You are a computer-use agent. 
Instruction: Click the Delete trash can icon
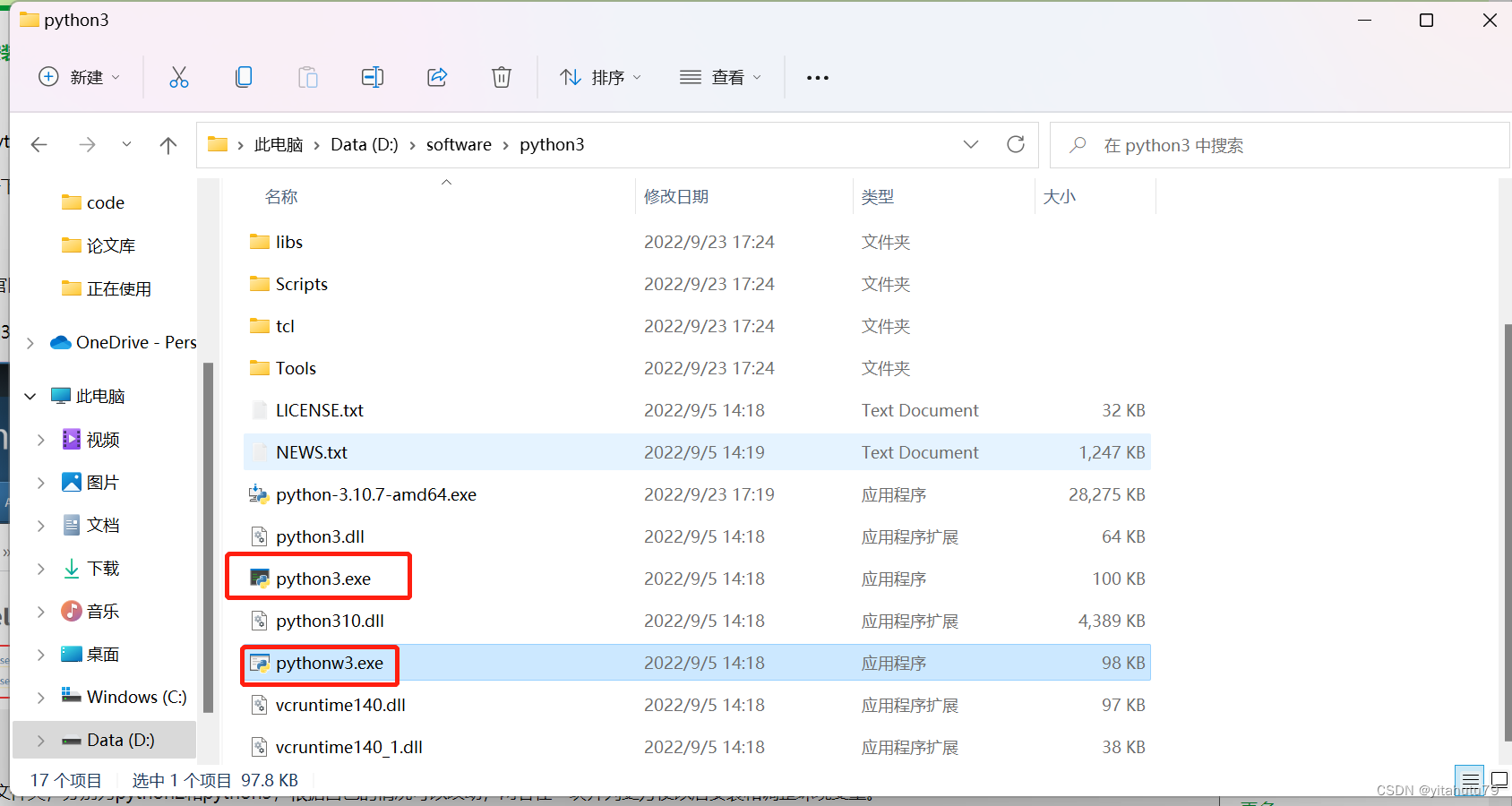[502, 77]
